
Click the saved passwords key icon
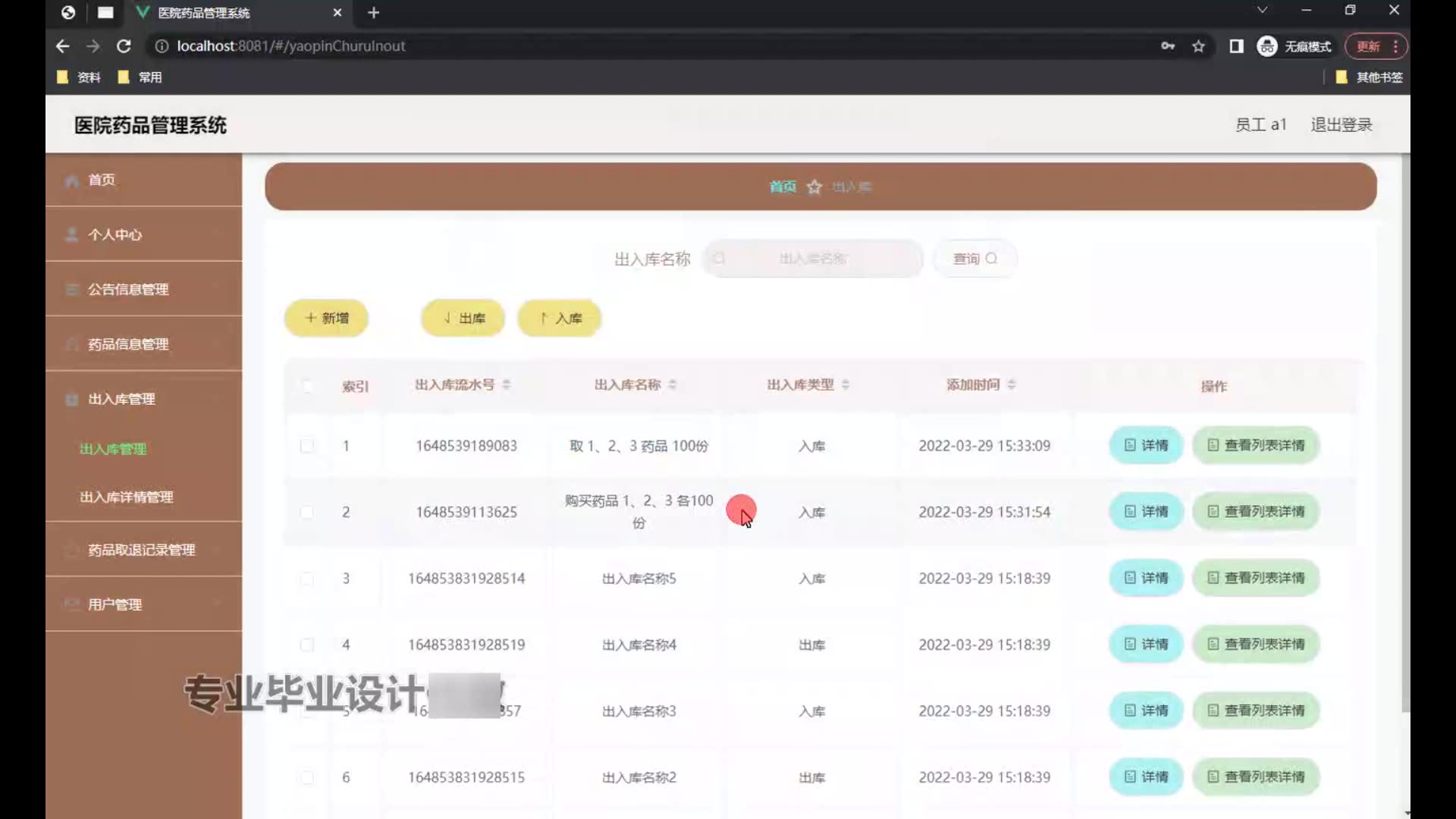tap(1168, 46)
